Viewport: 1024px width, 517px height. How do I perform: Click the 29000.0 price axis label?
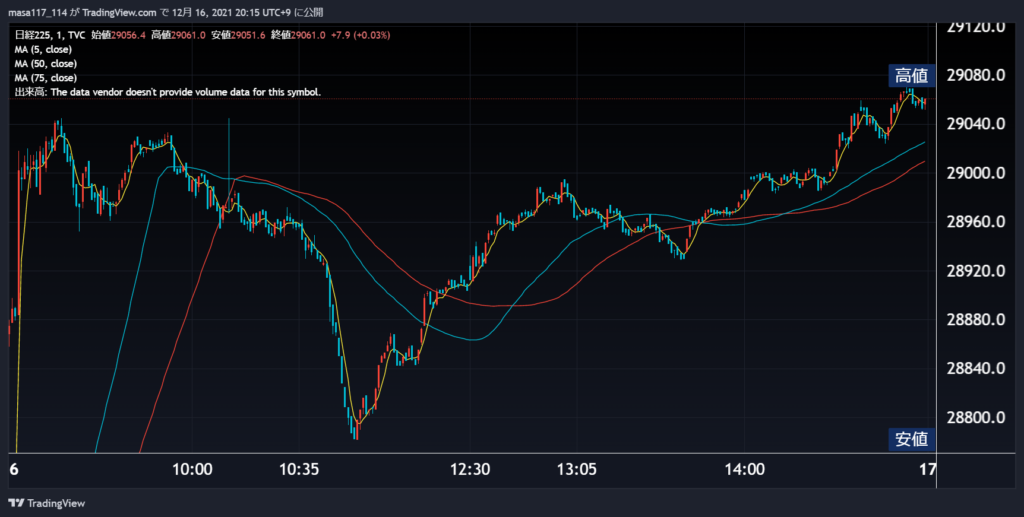(976, 173)
